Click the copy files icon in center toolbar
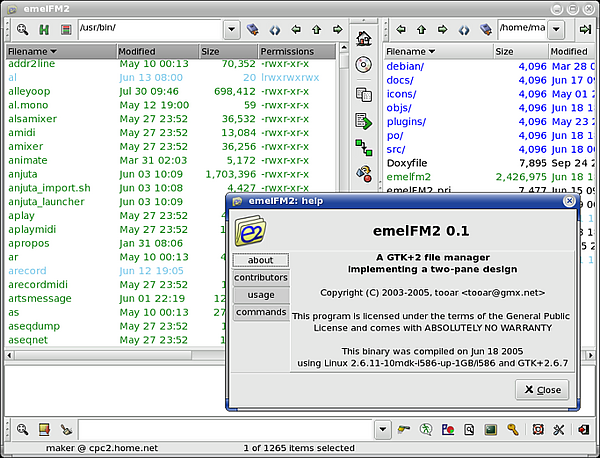This screenshot has width=600, height=458. [x=364, y=93]
